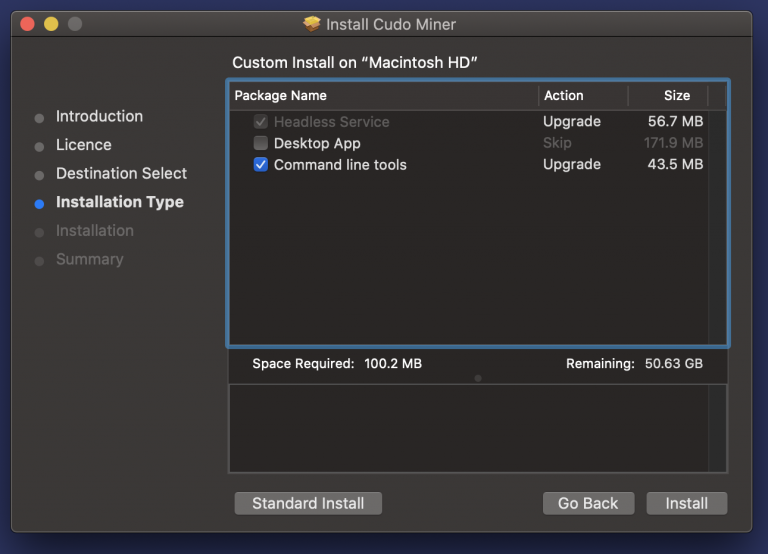The width and height of the screenshot is (768, 554).
Task: Click the blue Installation Type bullet
Action: coord(39,203)
